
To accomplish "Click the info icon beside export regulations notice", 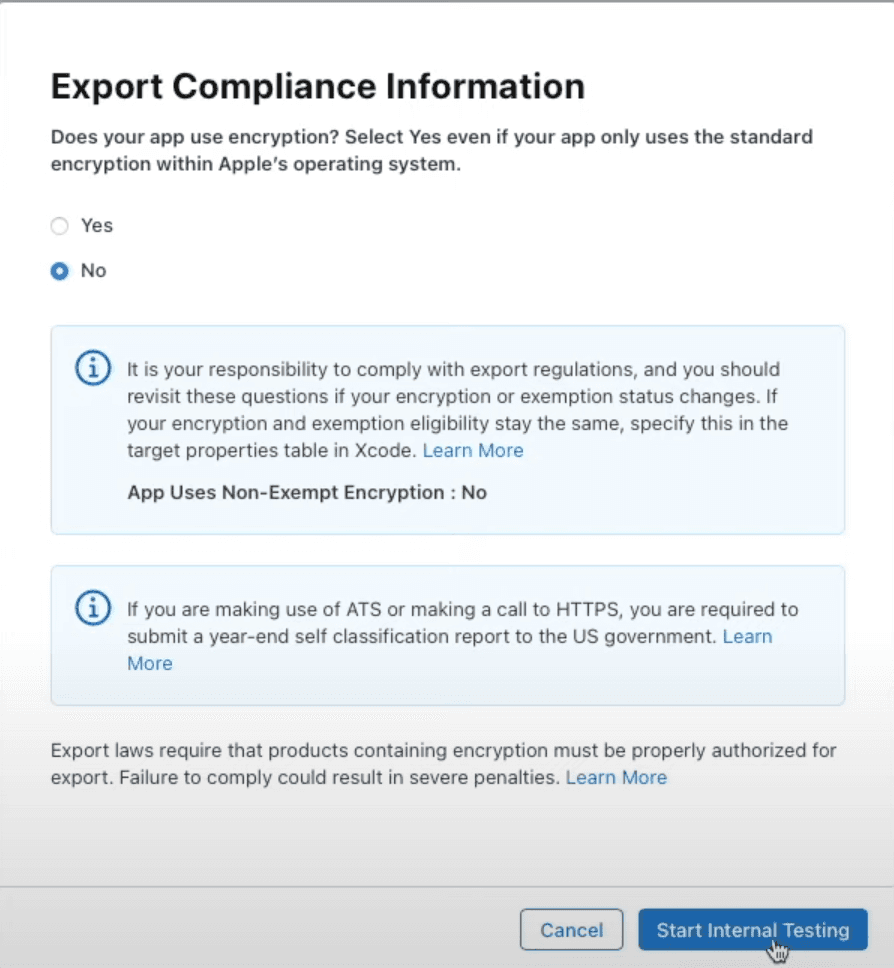I will [93, 369].
